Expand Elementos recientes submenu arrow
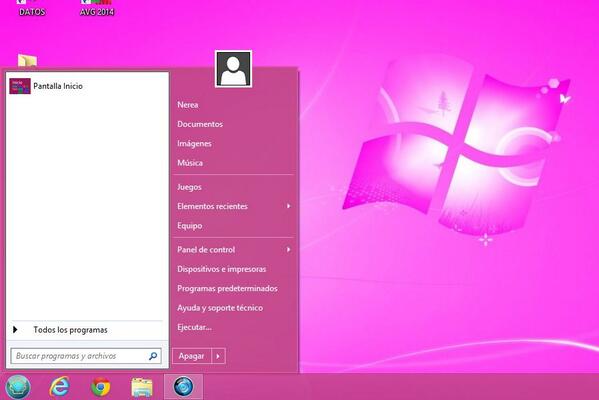 tap(288, 206)
